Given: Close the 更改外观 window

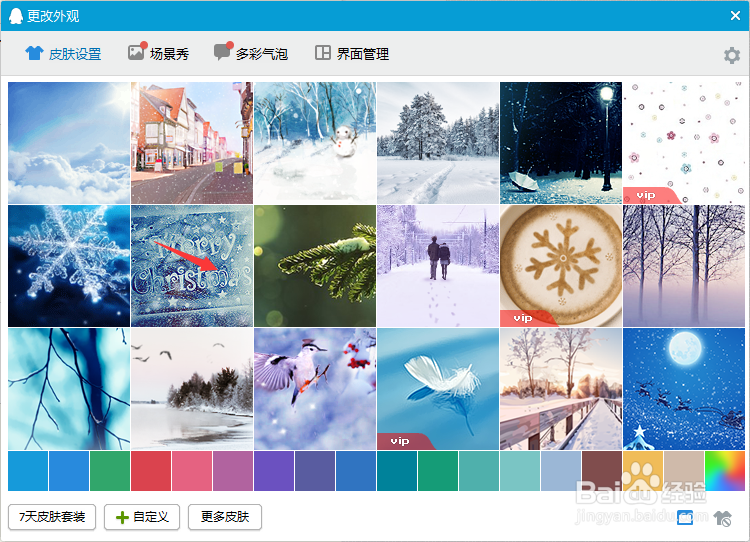Looking at the screenshot, I should click(735, 16).
